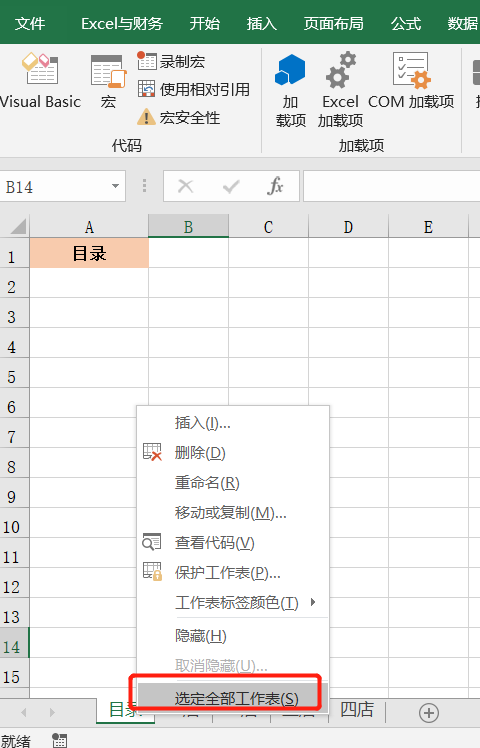Select column A header
The image size is (480, 748).
click(89, 227)
